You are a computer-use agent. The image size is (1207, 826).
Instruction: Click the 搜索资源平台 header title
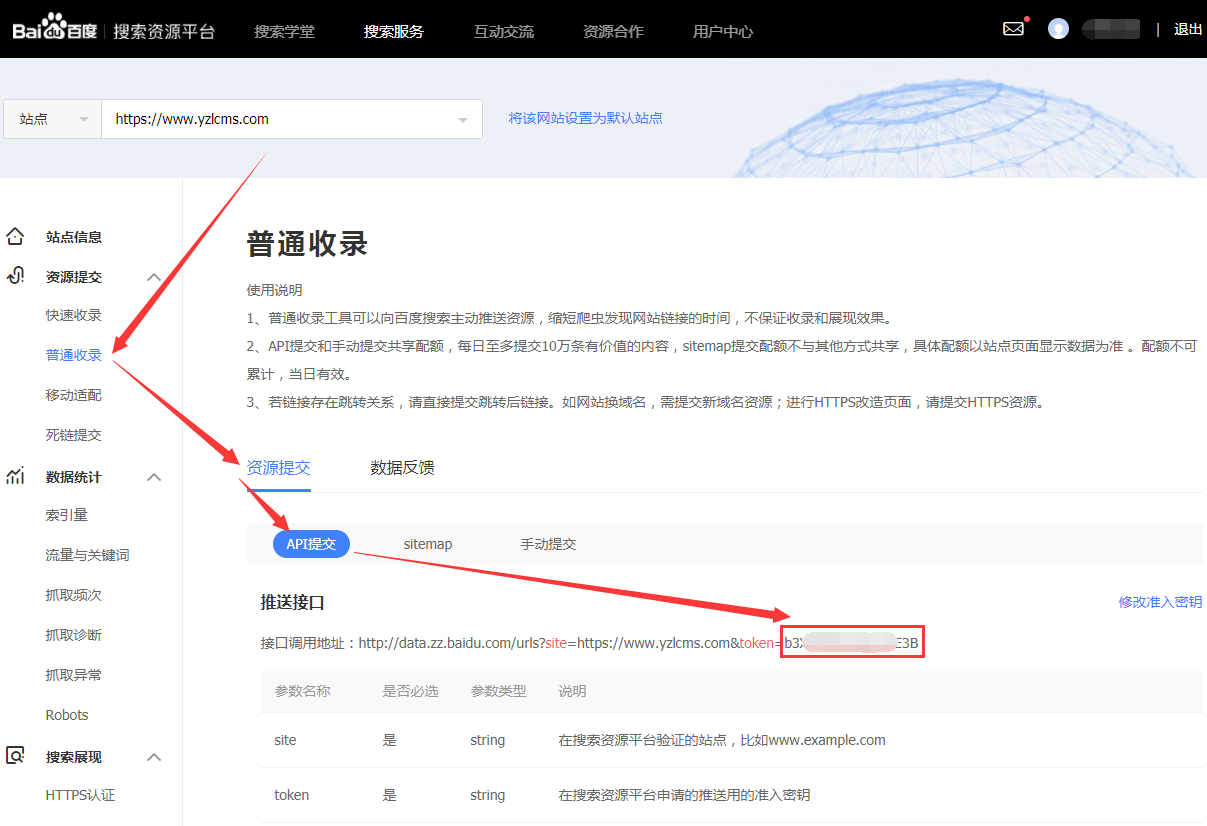point(164,31)
